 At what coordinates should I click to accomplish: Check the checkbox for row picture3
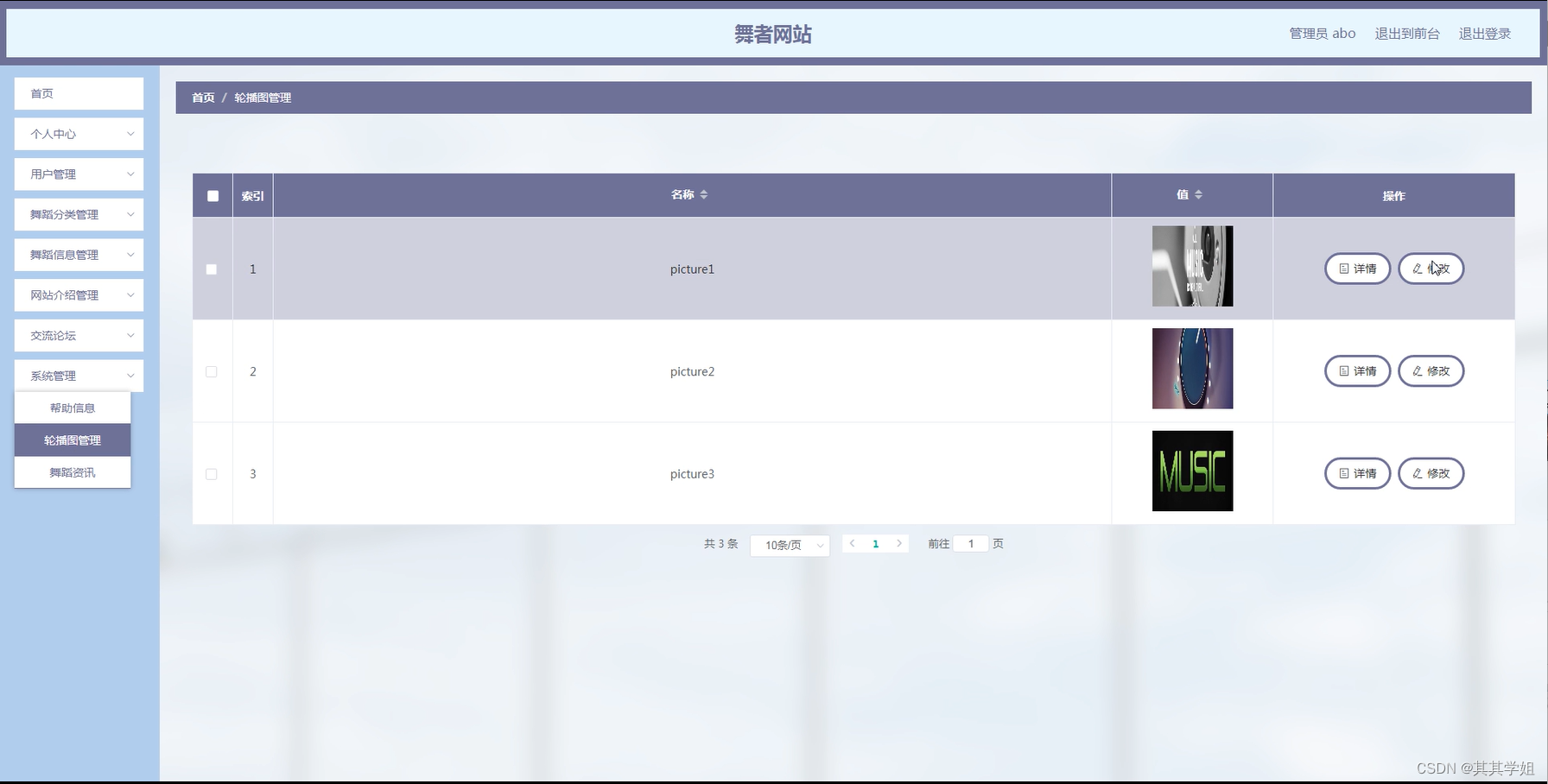[x=212, y=473]
